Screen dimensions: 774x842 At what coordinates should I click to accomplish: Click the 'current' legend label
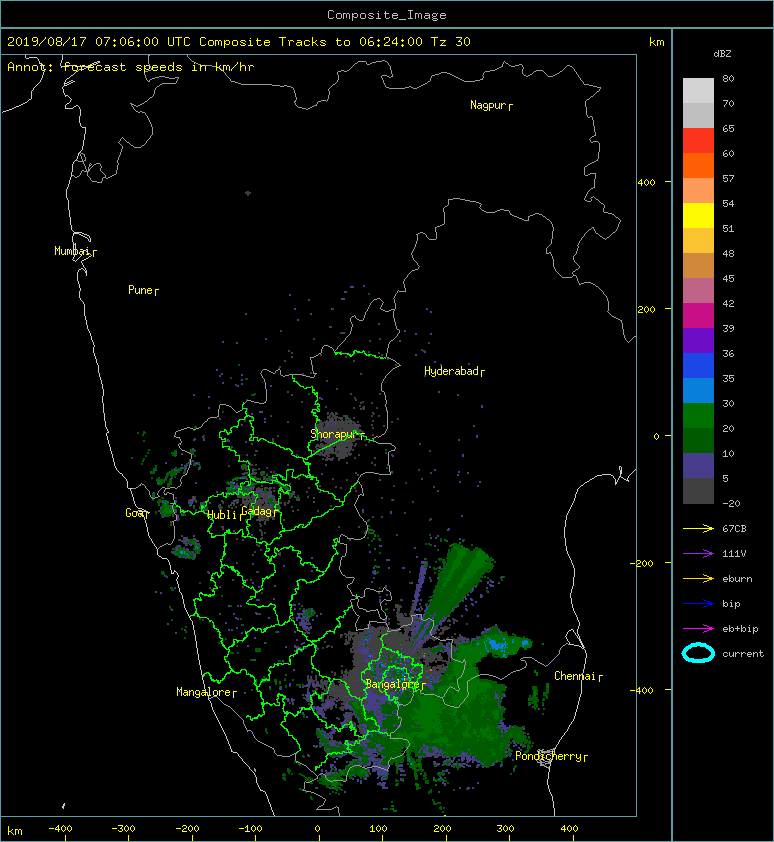743,654
